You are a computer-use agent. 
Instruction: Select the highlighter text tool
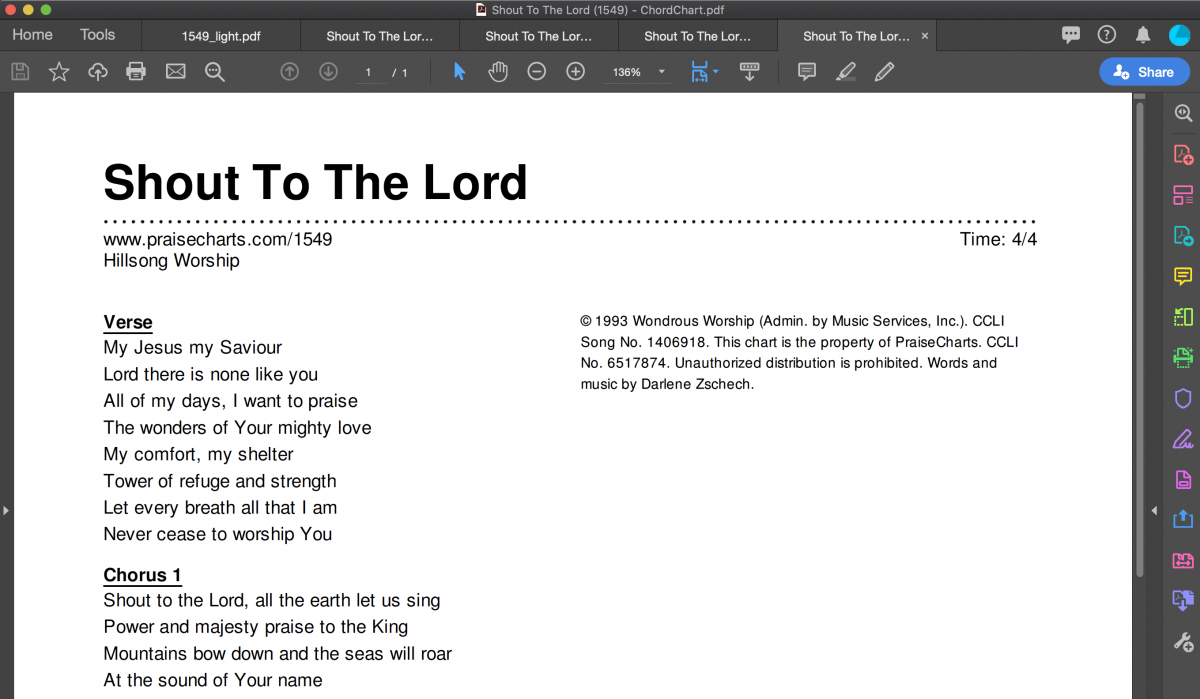846,72
